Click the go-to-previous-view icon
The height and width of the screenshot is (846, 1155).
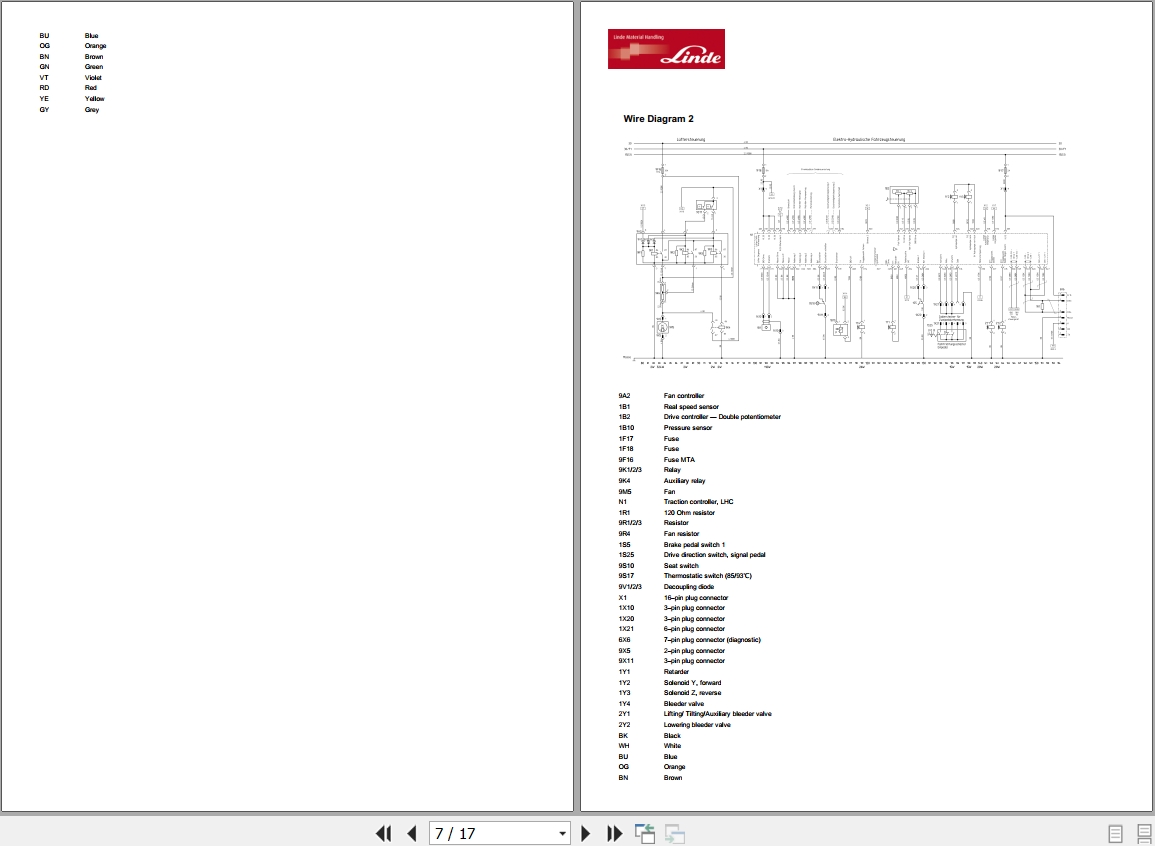point(645,833)
